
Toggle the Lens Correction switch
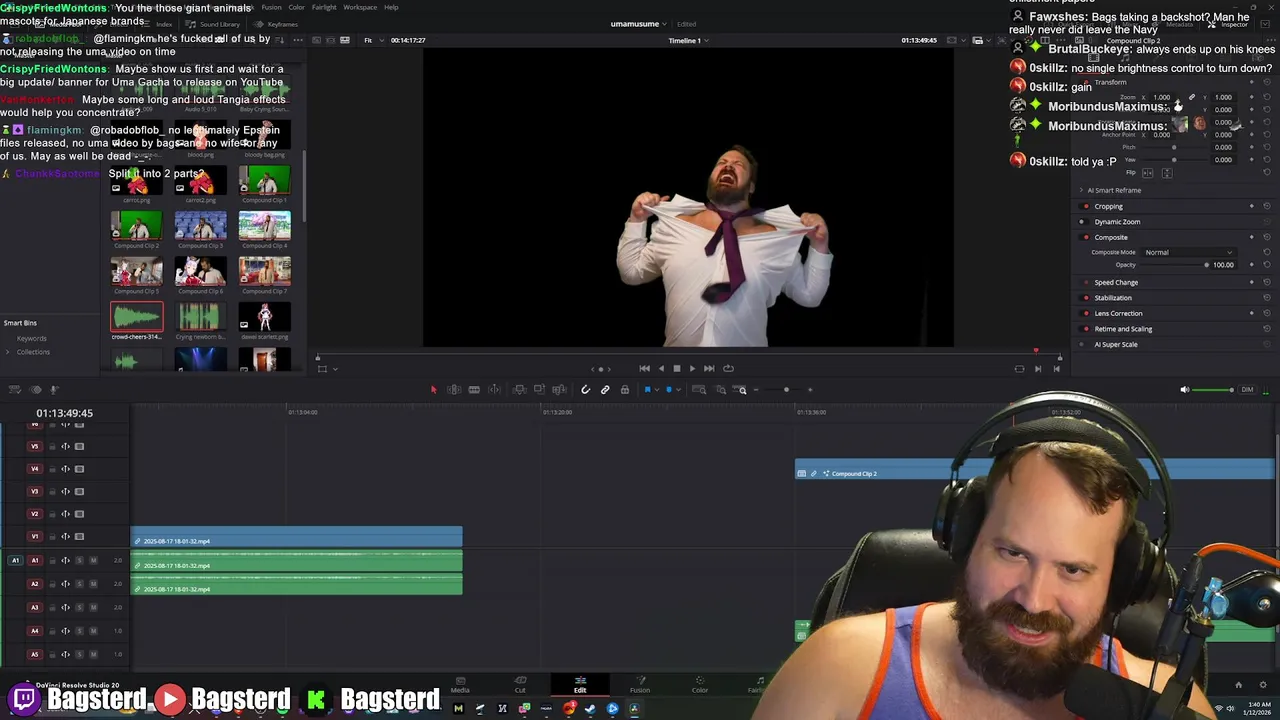point(1085,314)
